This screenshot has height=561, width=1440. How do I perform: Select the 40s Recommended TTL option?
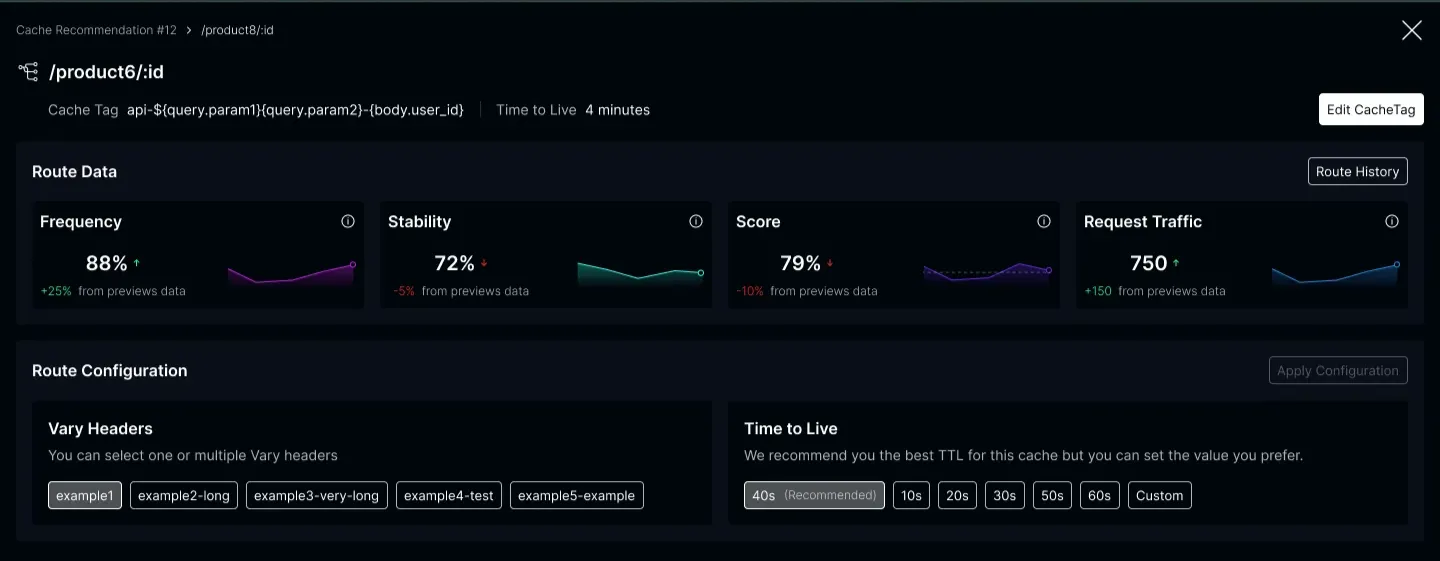pyautogui.click(x=814, y=495)
